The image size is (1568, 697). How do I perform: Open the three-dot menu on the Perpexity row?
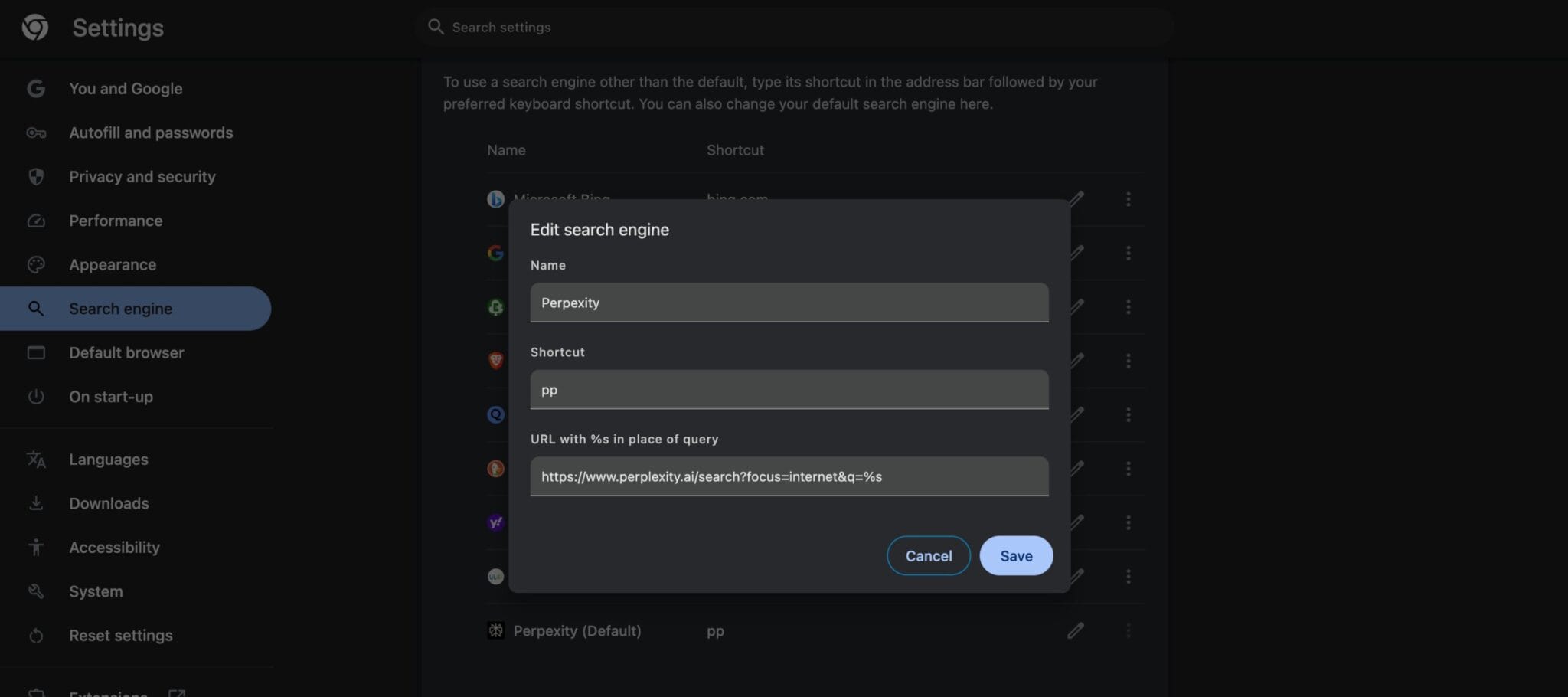(x=1129, y=630)
